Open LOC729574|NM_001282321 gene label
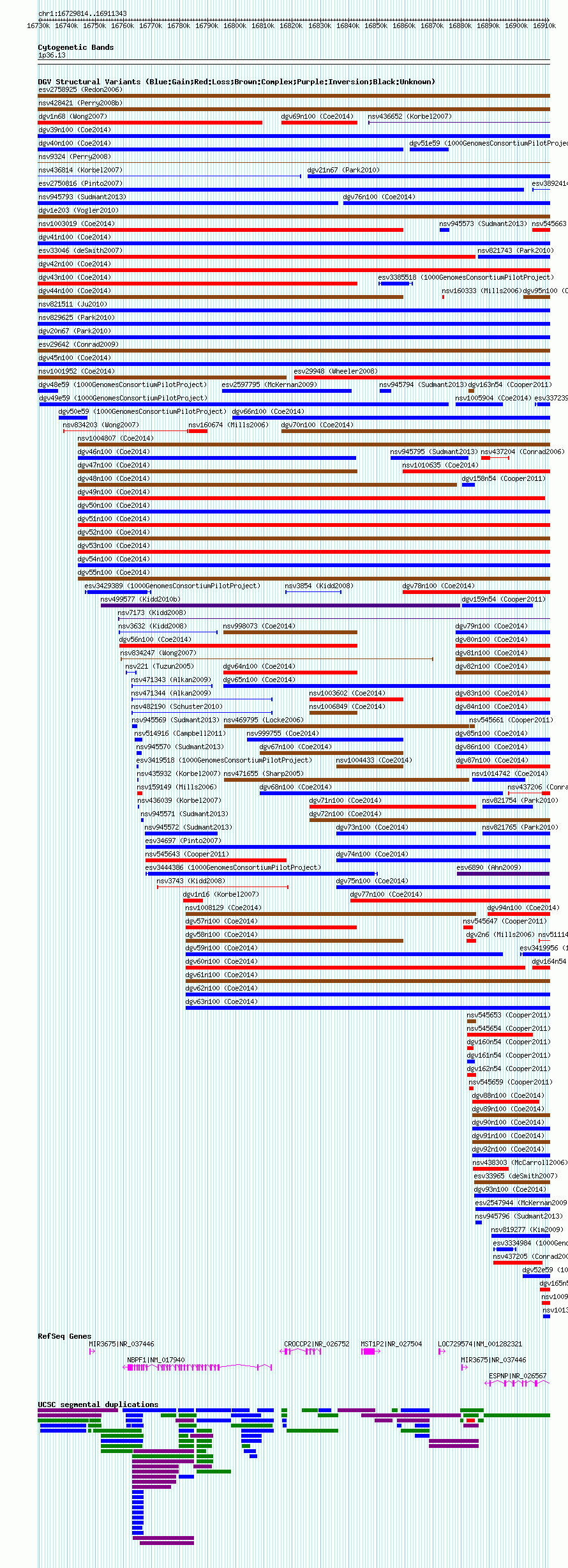 click(x=480, y=1344)
